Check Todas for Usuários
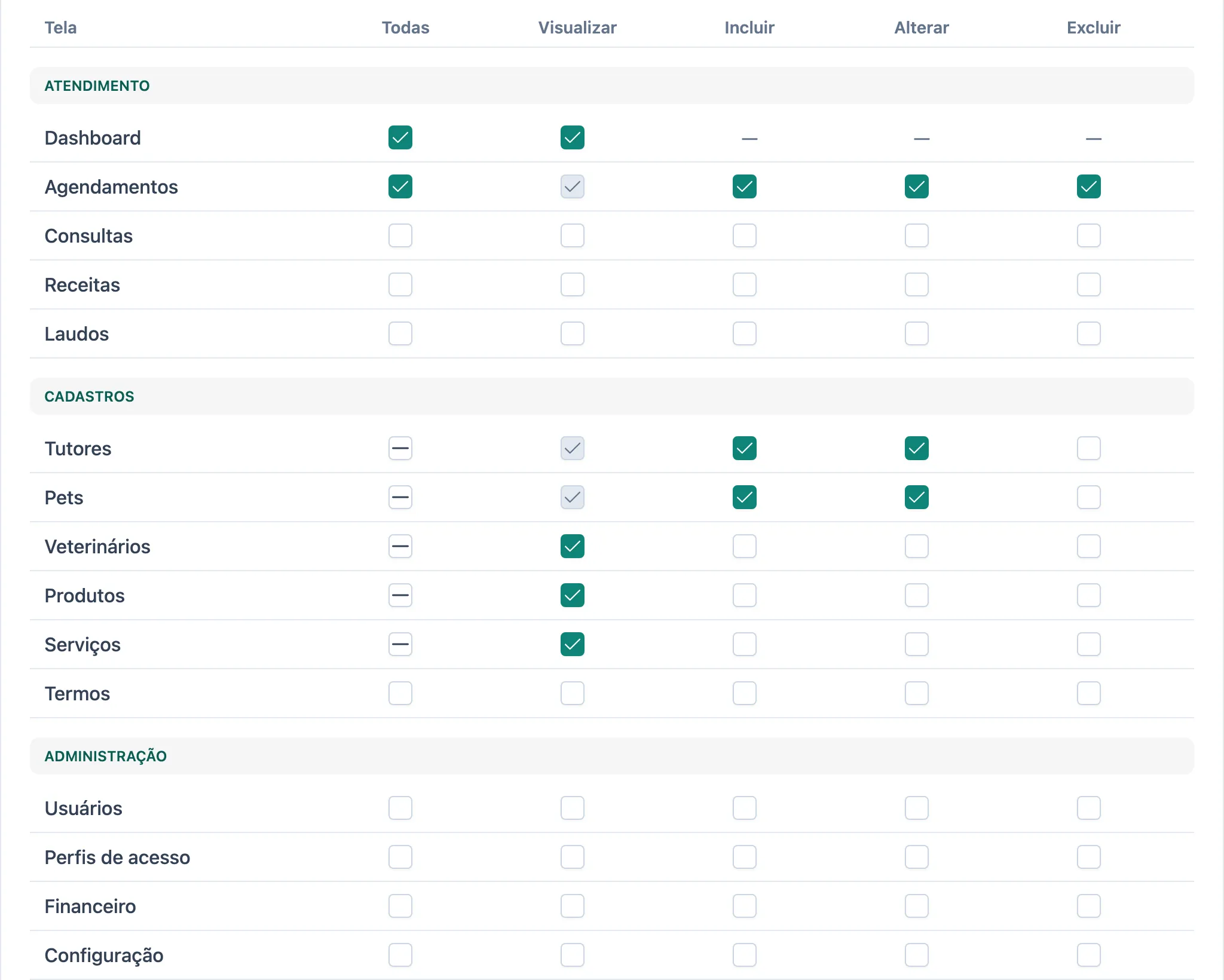 tap(400, 808)
